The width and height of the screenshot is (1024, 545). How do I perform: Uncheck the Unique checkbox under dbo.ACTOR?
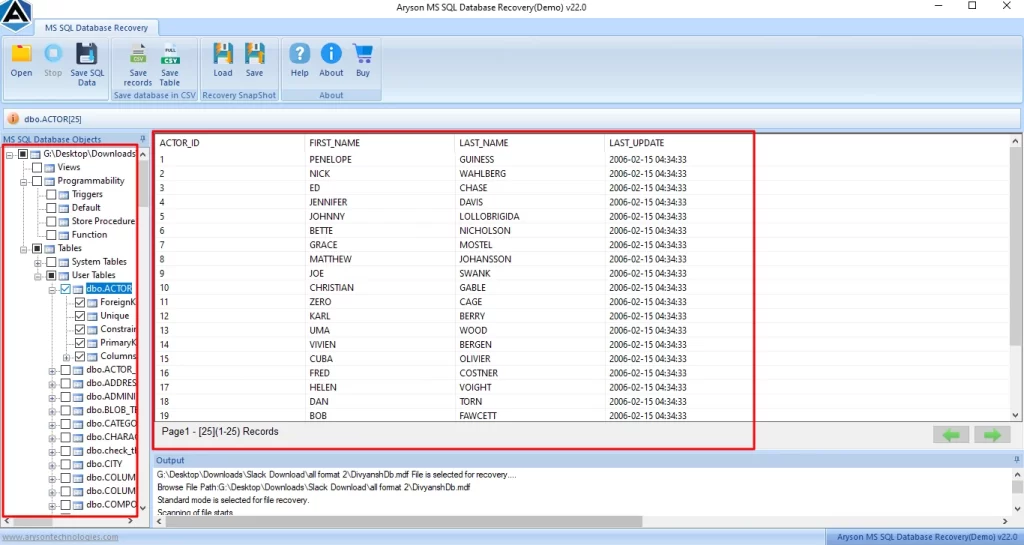click(80, 316)
